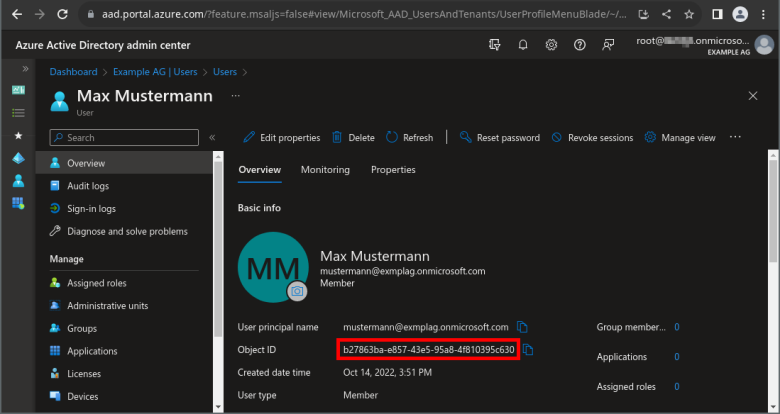Copy the user principal name

[522, 327]
